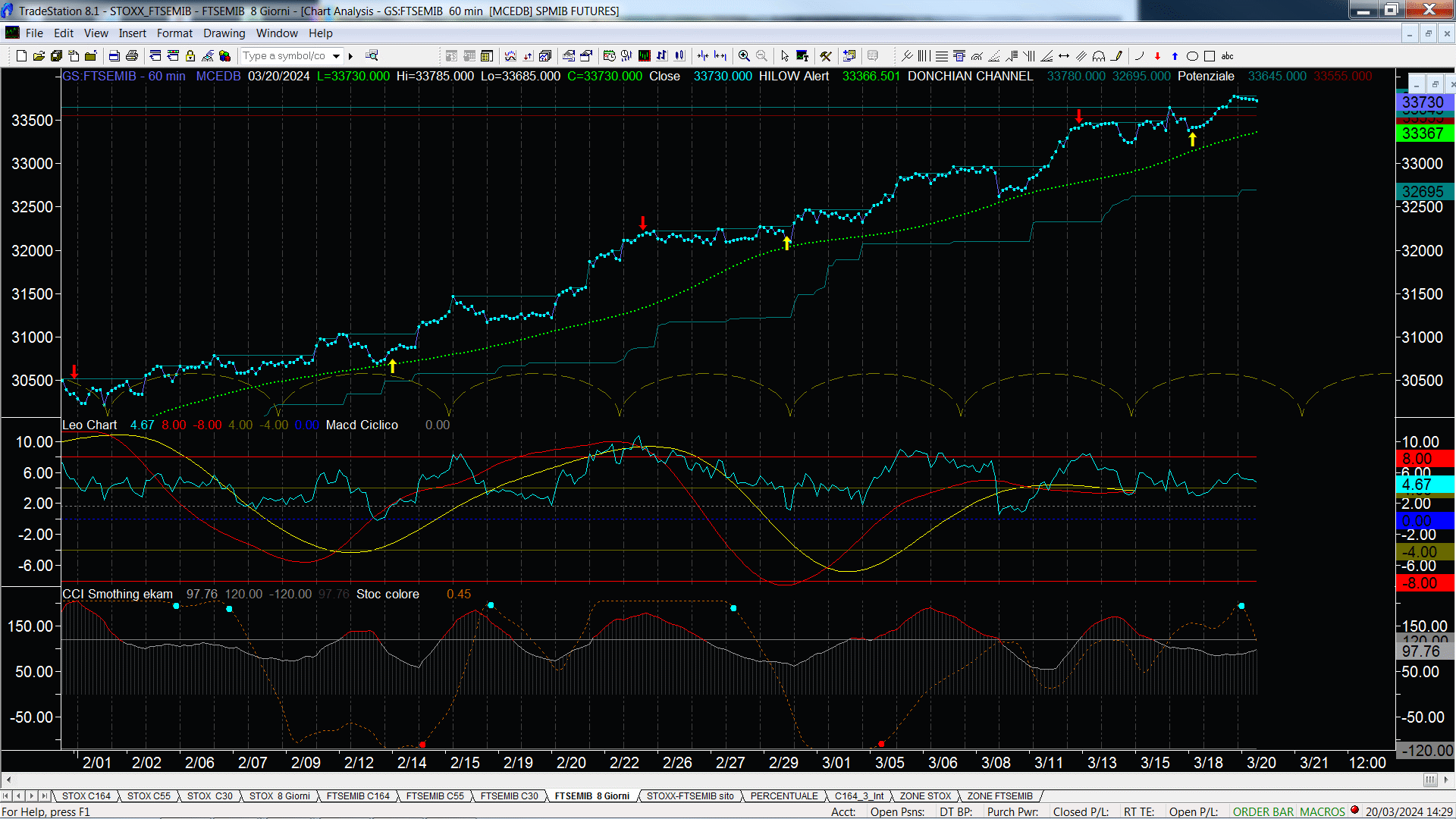Select the trendline pencil drawing tool
1456x819 pixels.
pos(1116,56)
